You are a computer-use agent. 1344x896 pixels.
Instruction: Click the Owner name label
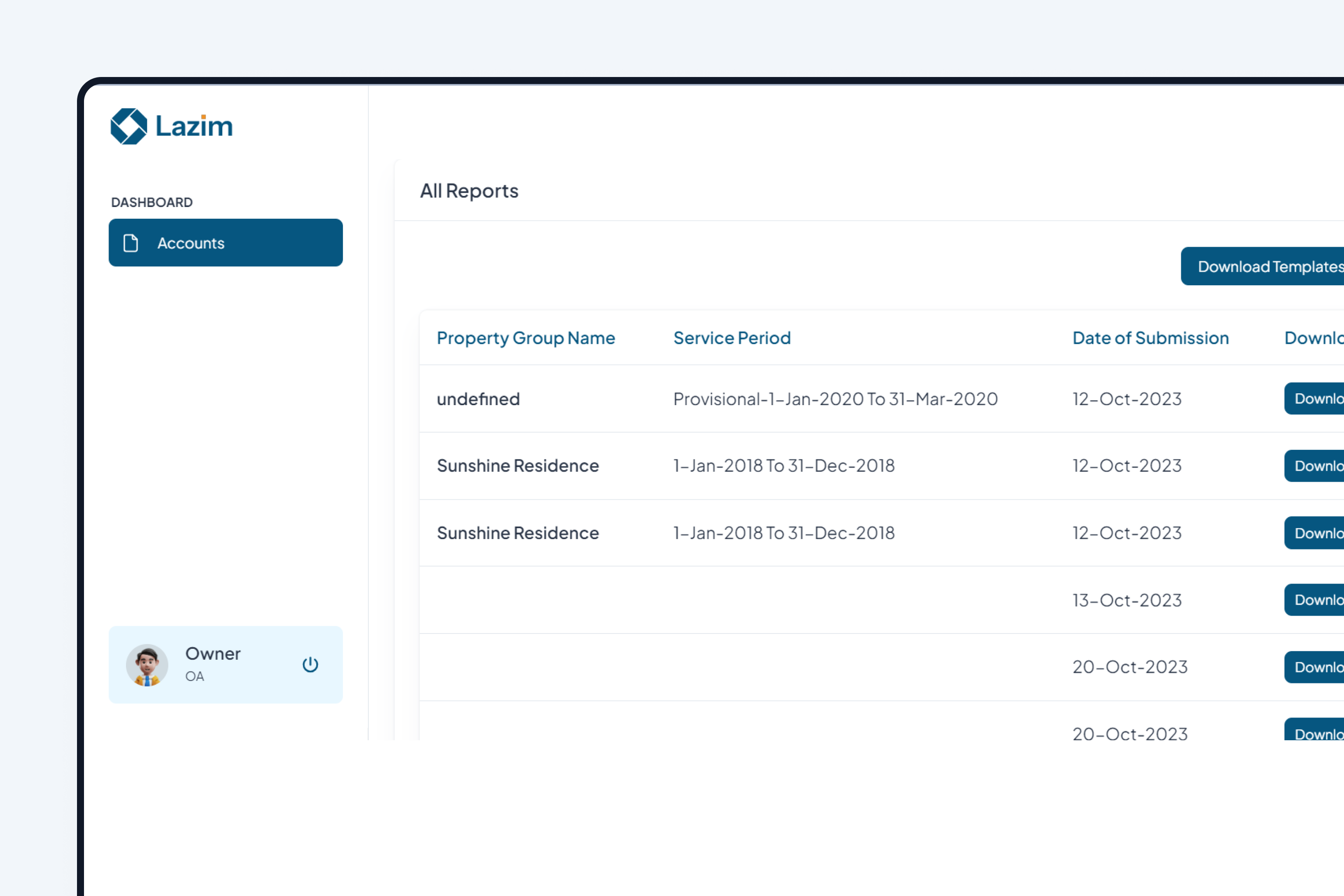213,654
